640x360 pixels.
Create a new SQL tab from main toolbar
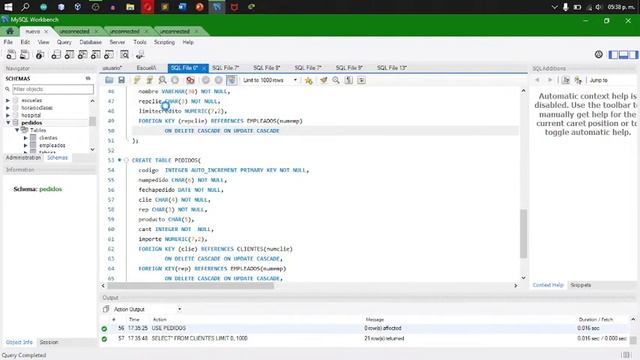pos(11,55)
